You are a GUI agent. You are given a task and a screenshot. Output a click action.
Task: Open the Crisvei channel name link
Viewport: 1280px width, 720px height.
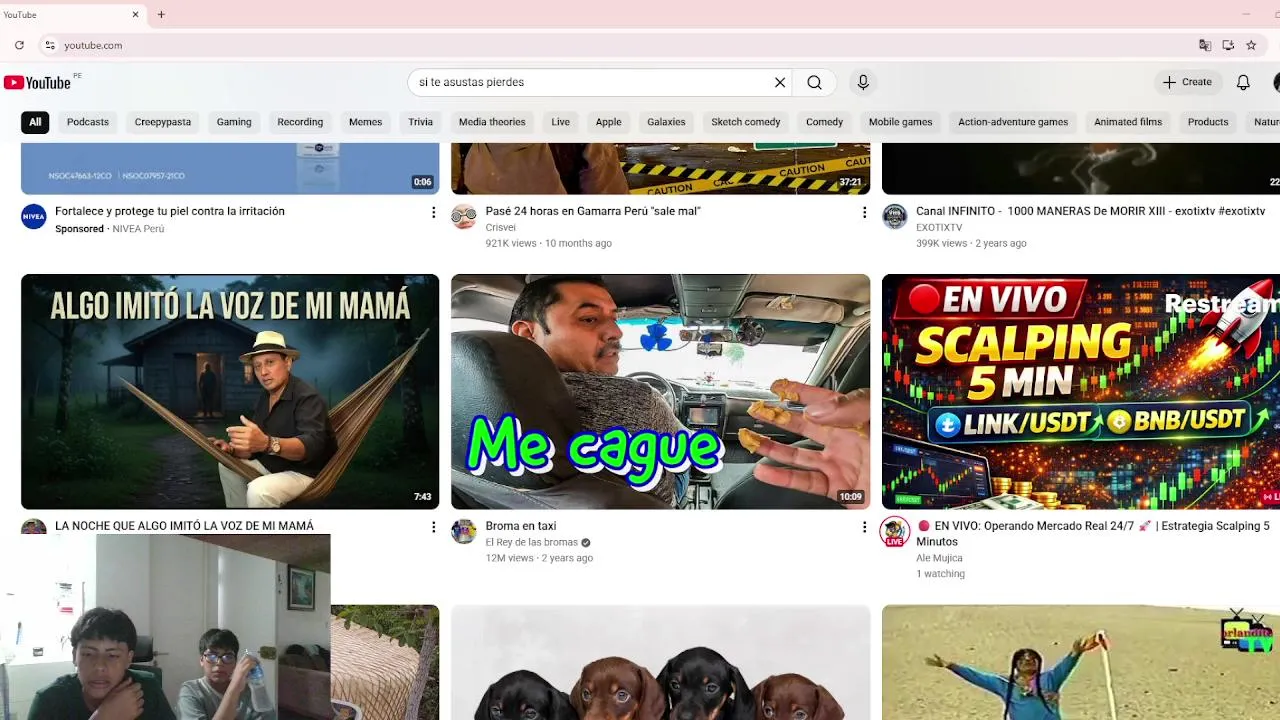coord(500,227)
